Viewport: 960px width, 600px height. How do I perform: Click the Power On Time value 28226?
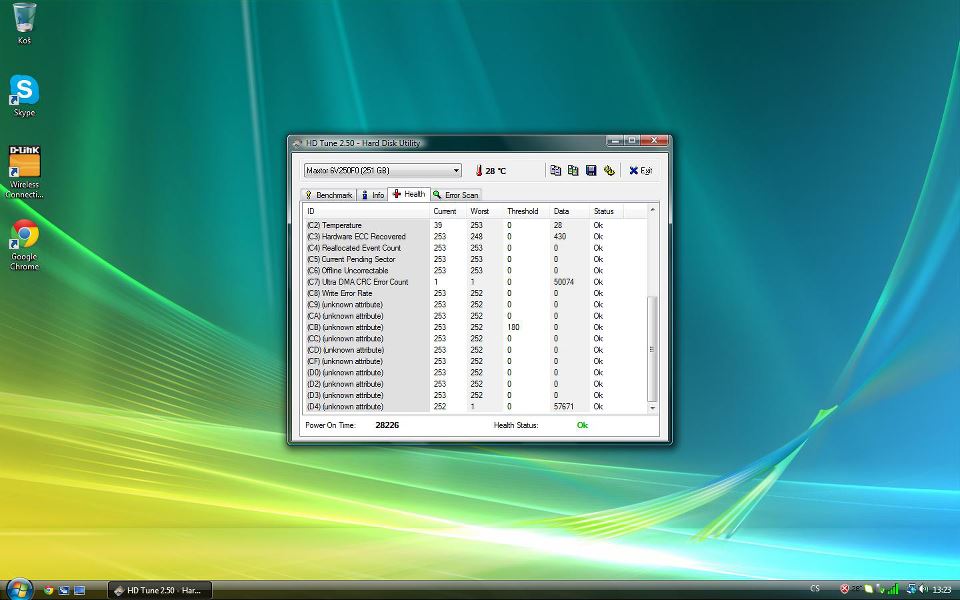[x=387, y=425]
